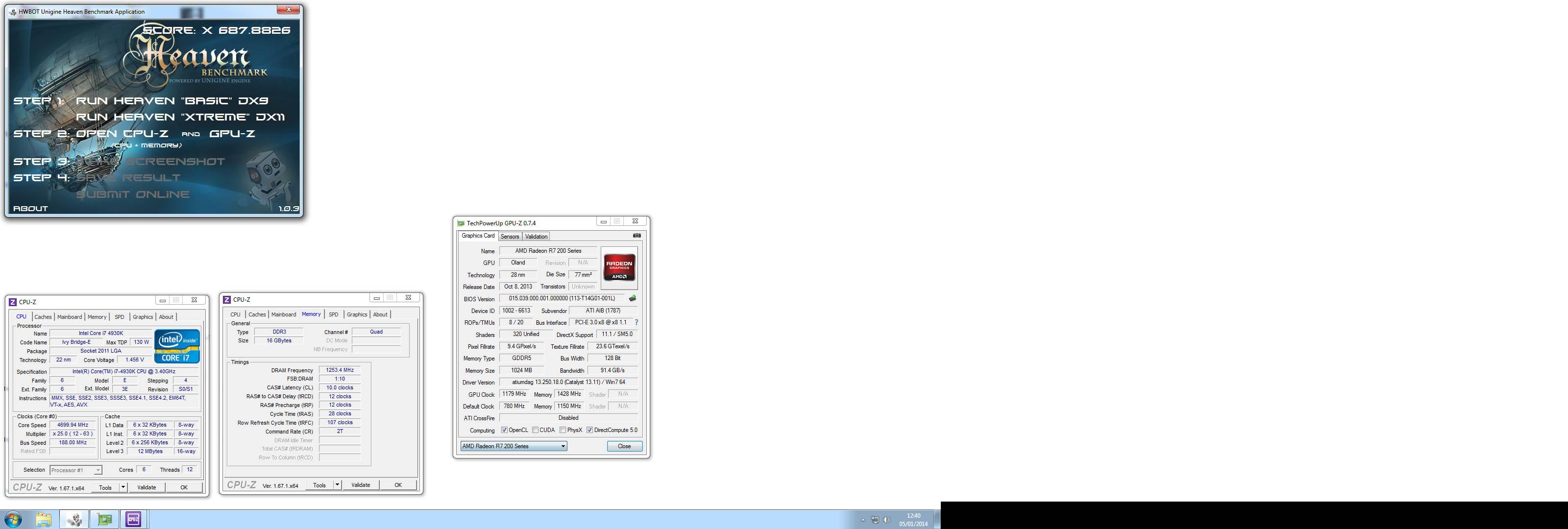This screenshot has width=1568, height=529.
Task: Open Processor #1 selection dropdown
Action: click(75, 470)
